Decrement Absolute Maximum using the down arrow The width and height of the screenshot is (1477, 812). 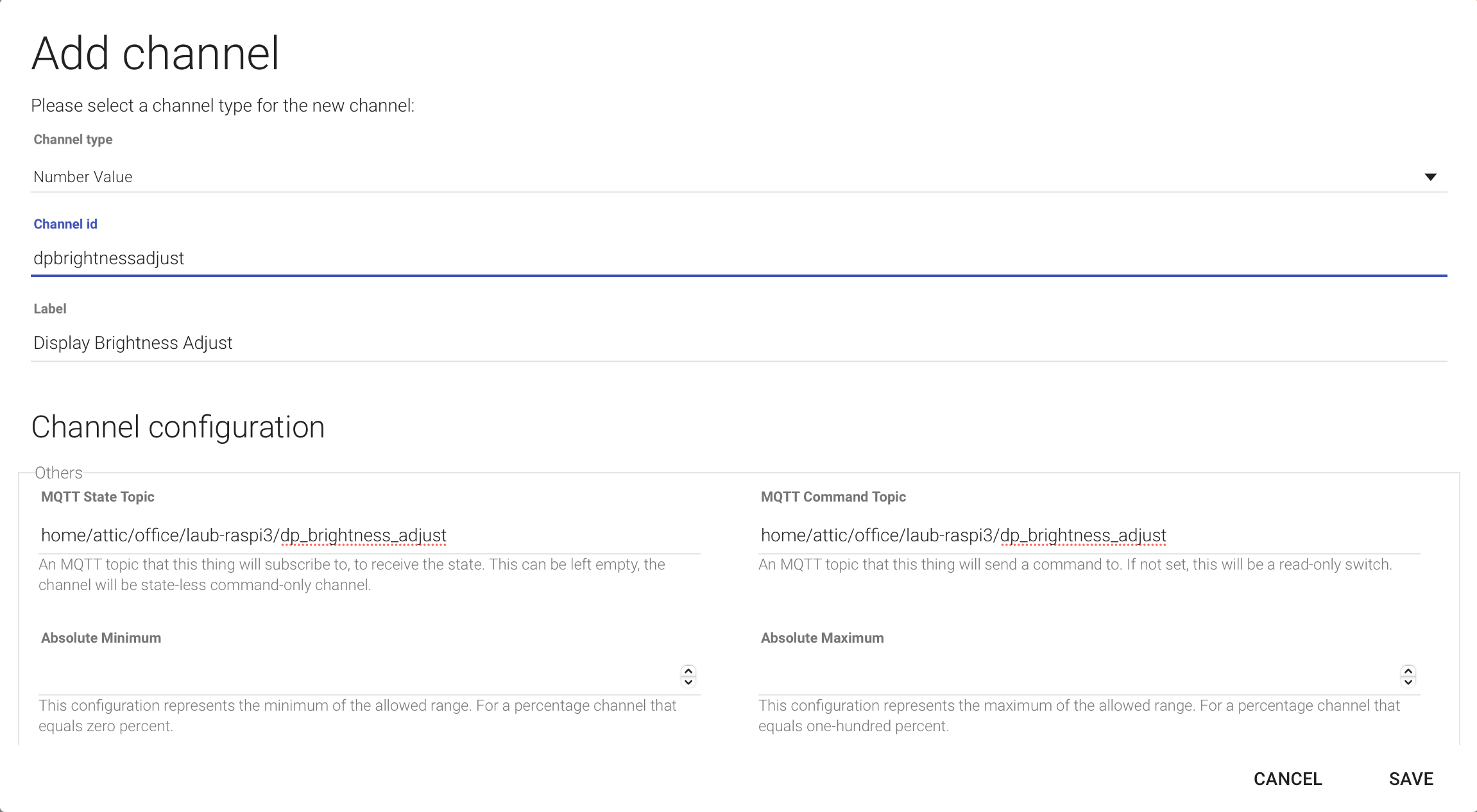1408,682
